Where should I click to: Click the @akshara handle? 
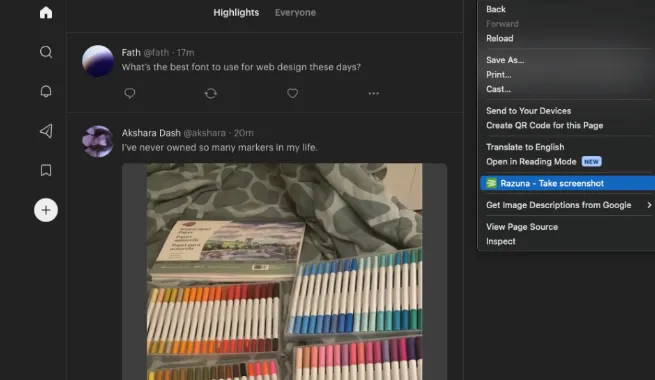point(204,133)
